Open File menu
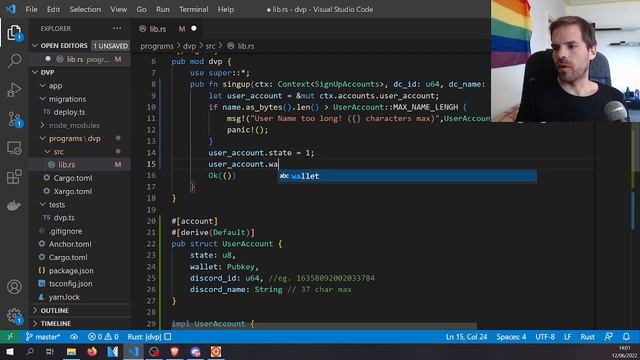 [31, 9]
